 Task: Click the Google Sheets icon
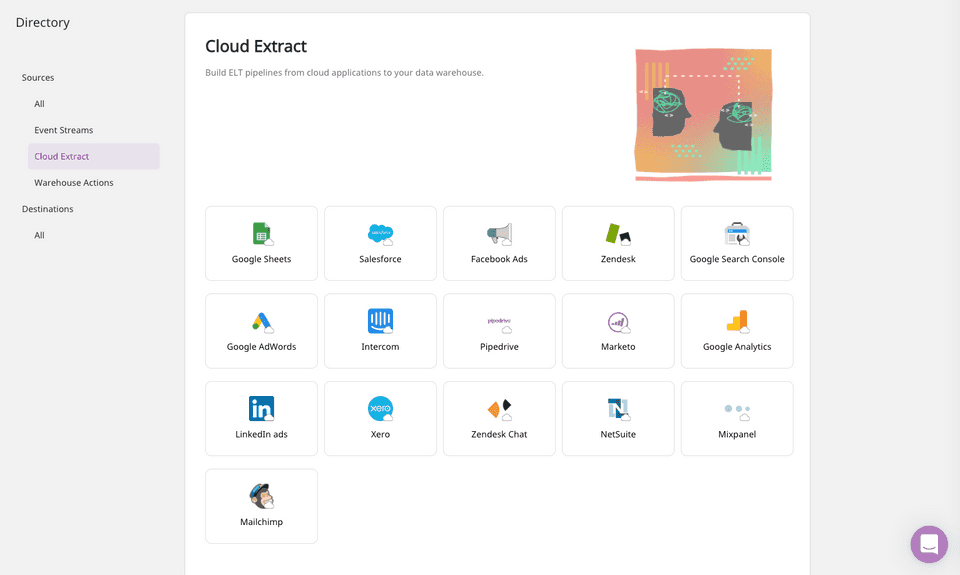(262, 234)
